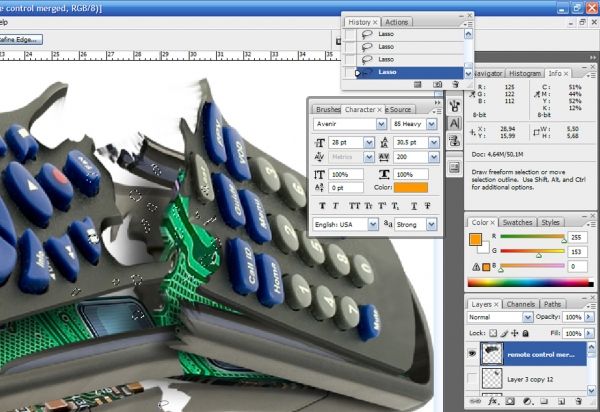This screenshot has height=412, width=600.
Task: Click the orange foreground color swatch
Action: tap(475, 239)
